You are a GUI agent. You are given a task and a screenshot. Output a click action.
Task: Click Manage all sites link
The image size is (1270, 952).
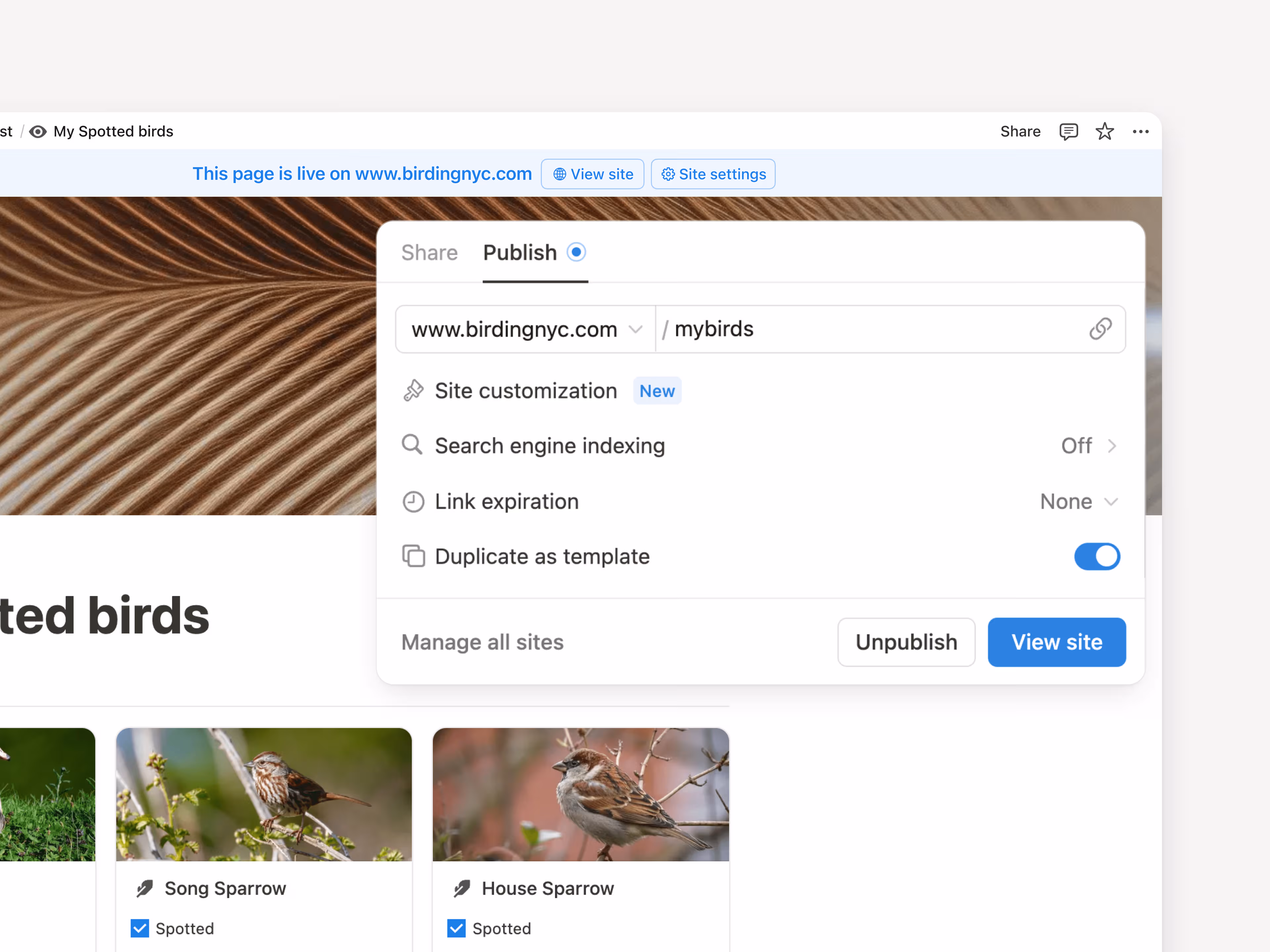482,642
